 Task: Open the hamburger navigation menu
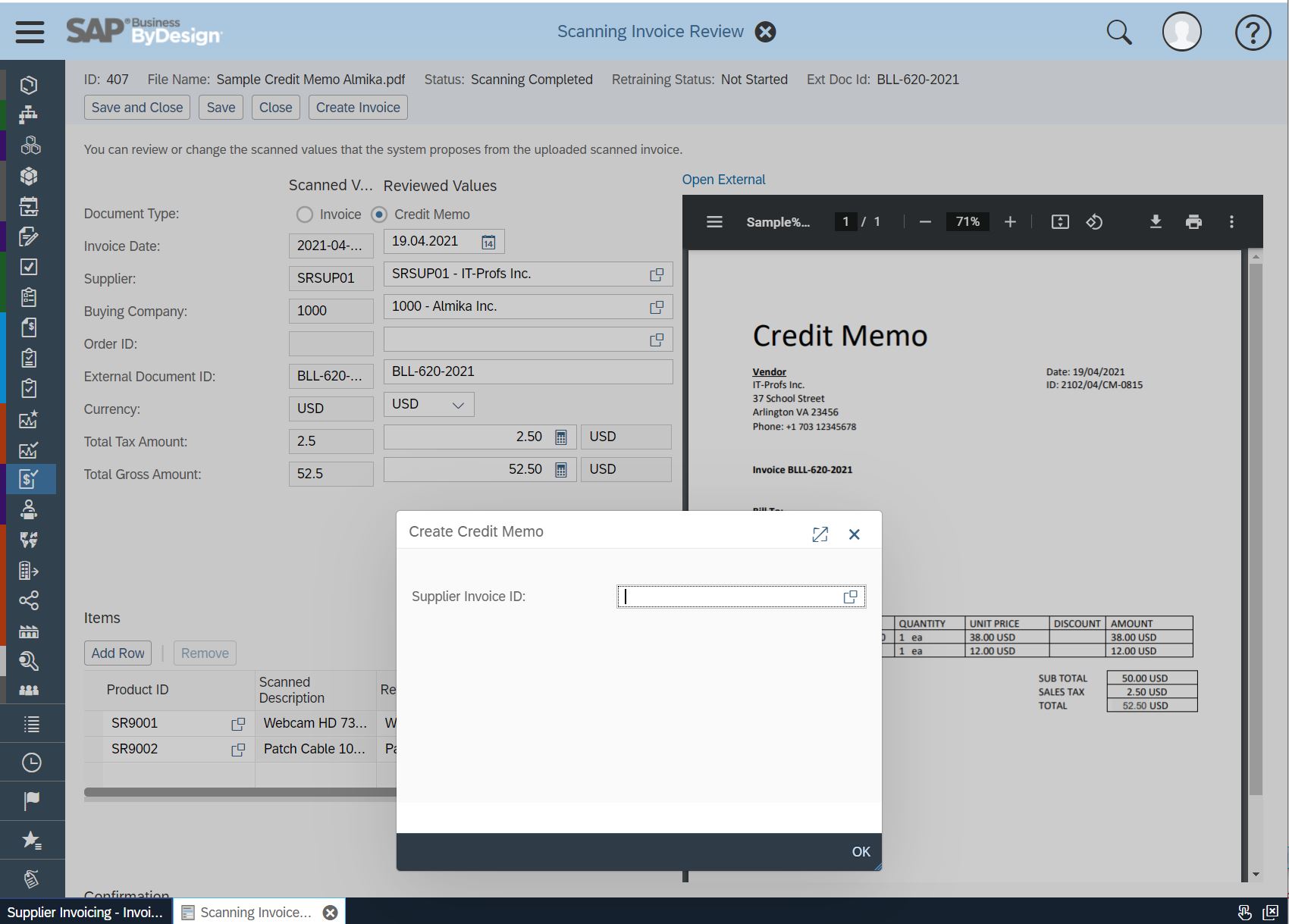[x=30, y=32]
